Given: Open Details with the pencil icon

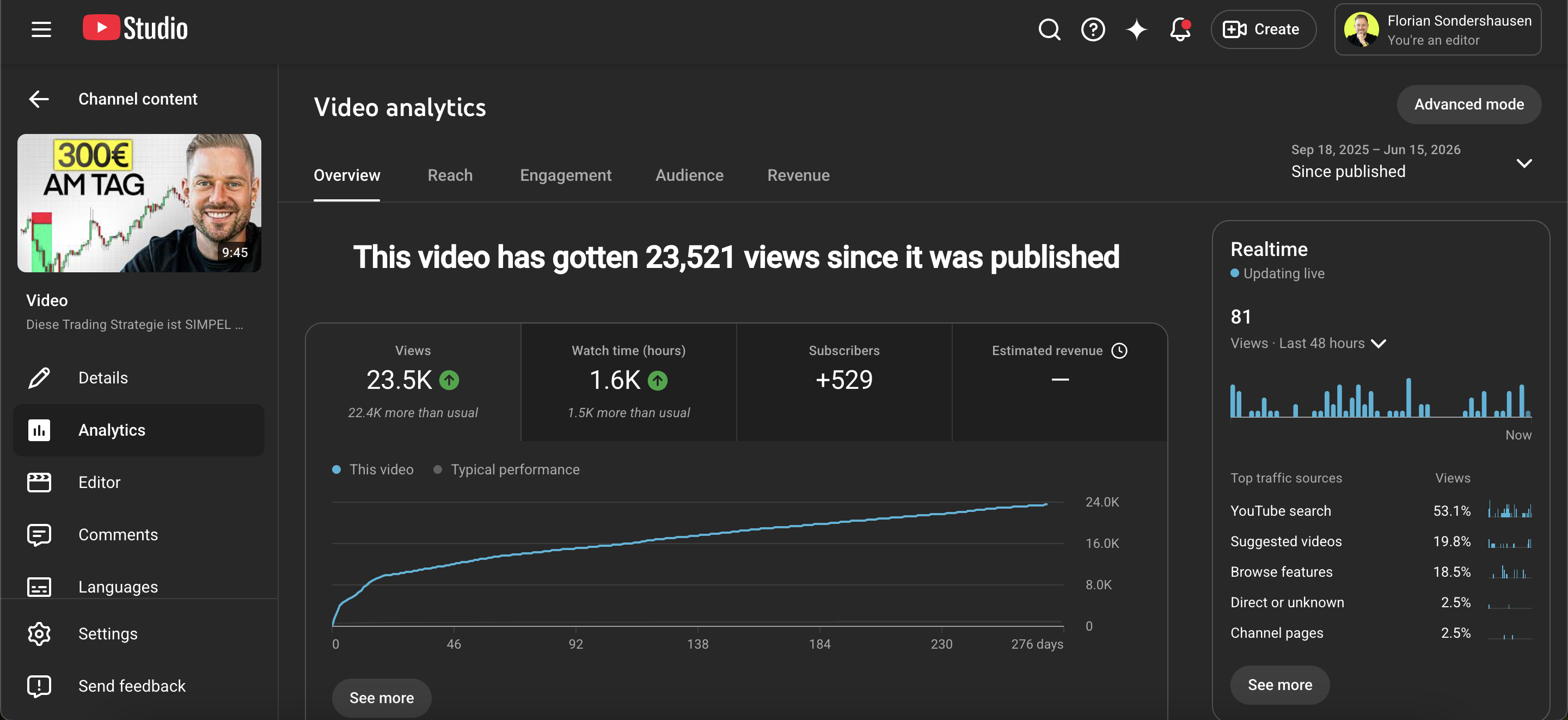Looking at the screenshot, I should (39, 377).
